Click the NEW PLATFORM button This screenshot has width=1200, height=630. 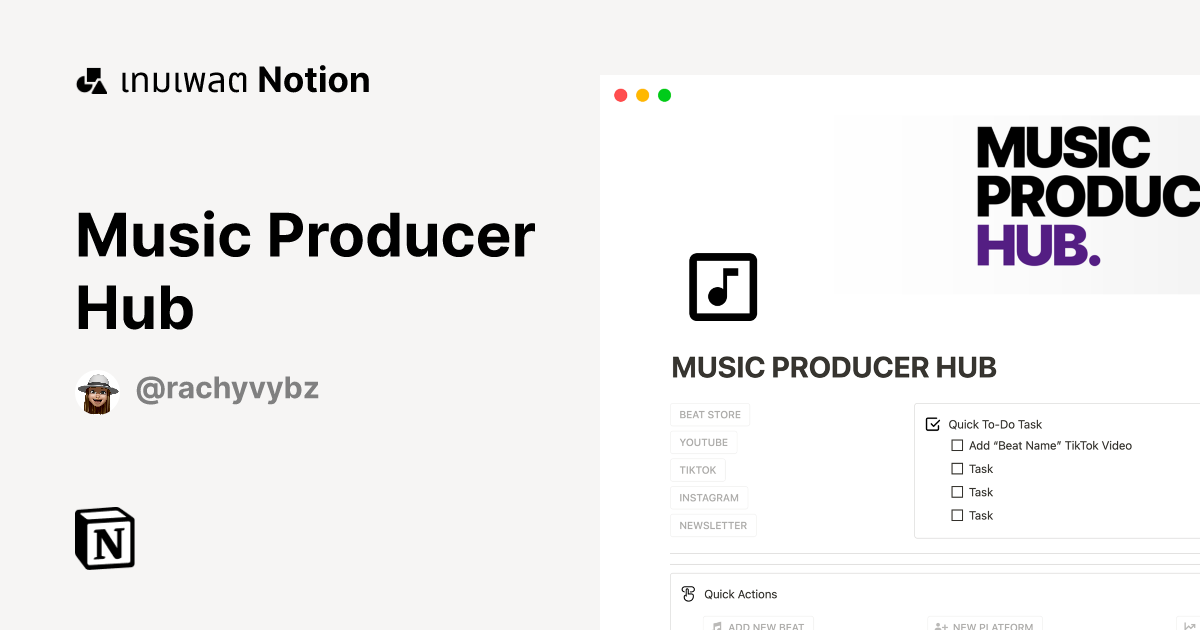tap(984, 626)
